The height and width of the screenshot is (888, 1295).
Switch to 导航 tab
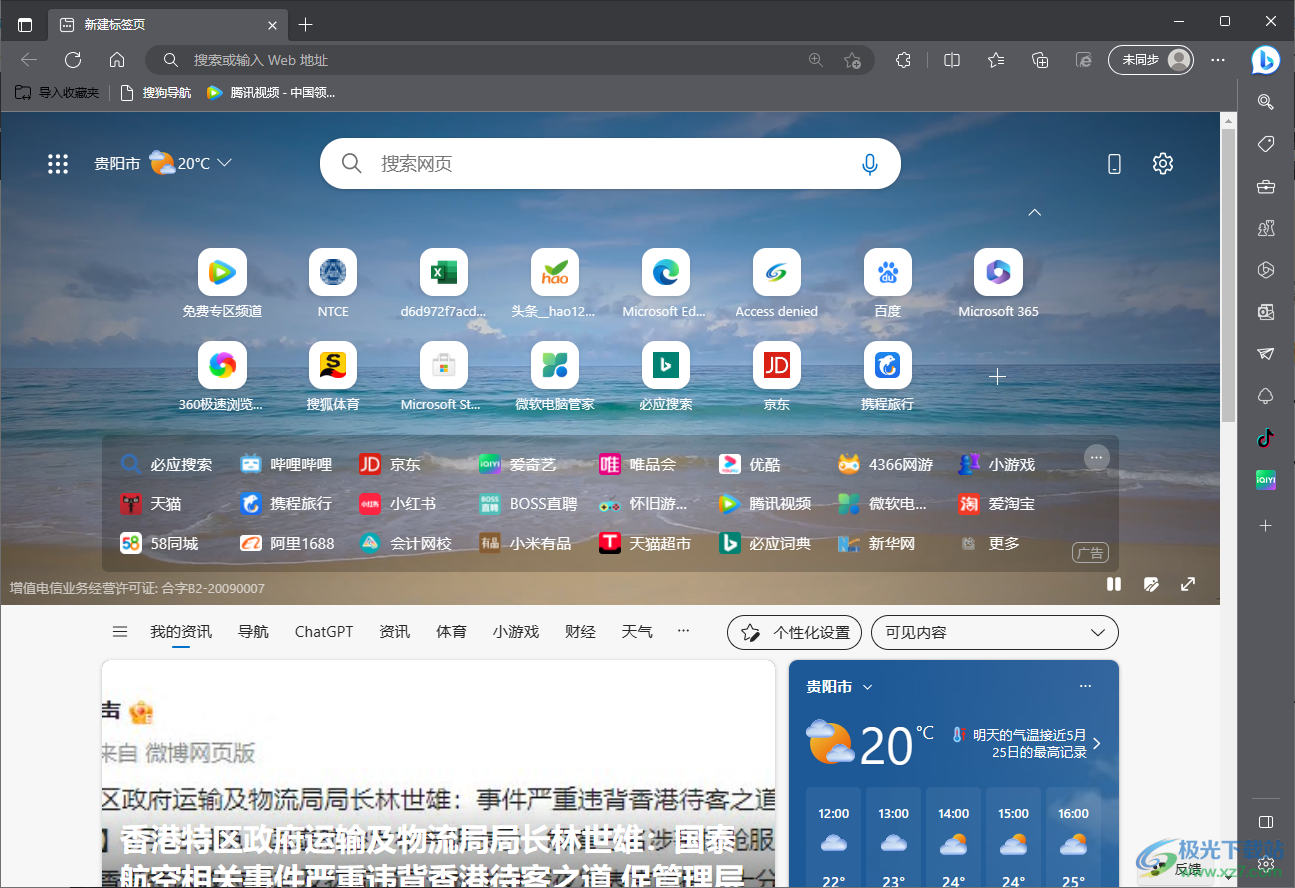253,632
